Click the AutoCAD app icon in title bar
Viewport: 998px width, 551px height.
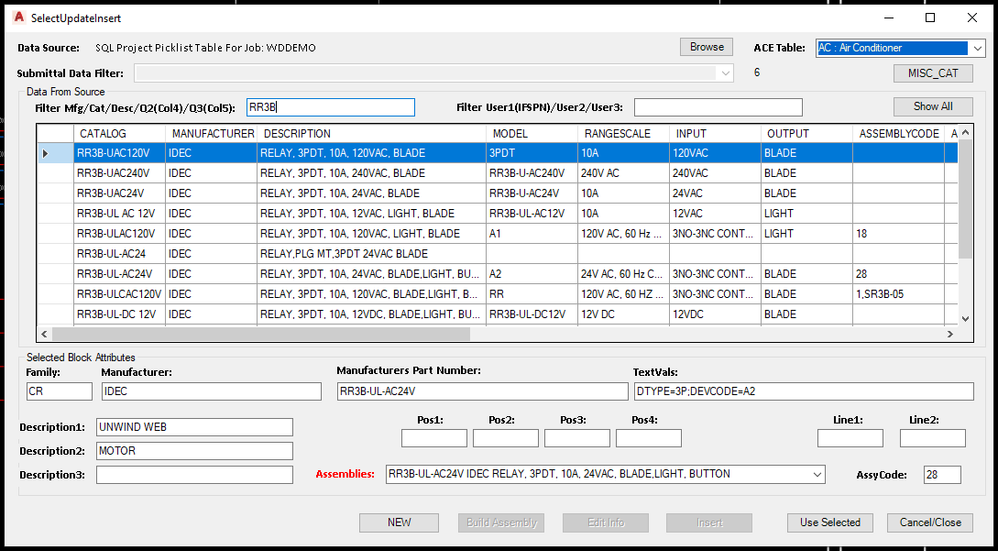[x=18, y=18]
